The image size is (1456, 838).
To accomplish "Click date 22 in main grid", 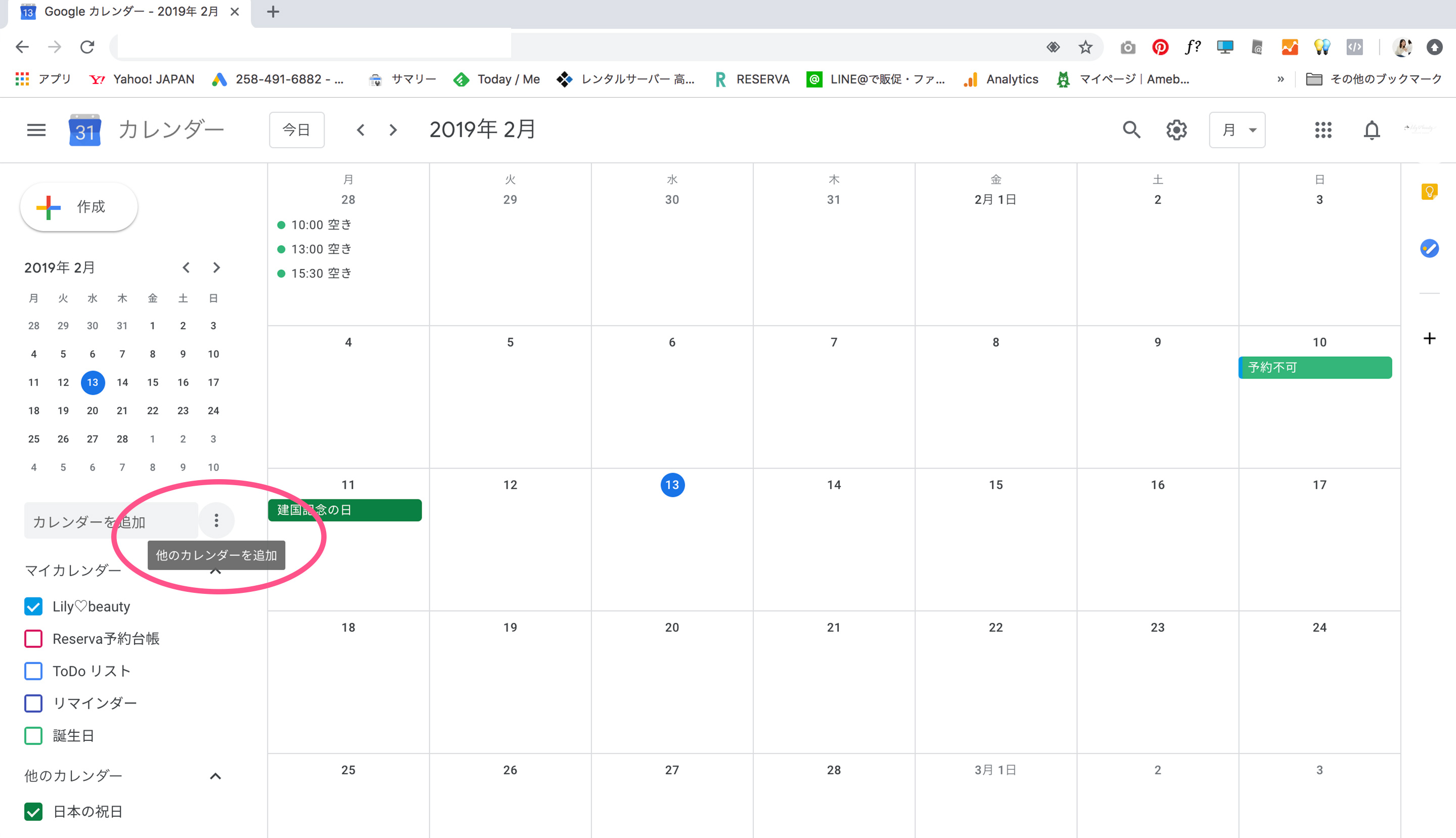I will tap(995, 628).
